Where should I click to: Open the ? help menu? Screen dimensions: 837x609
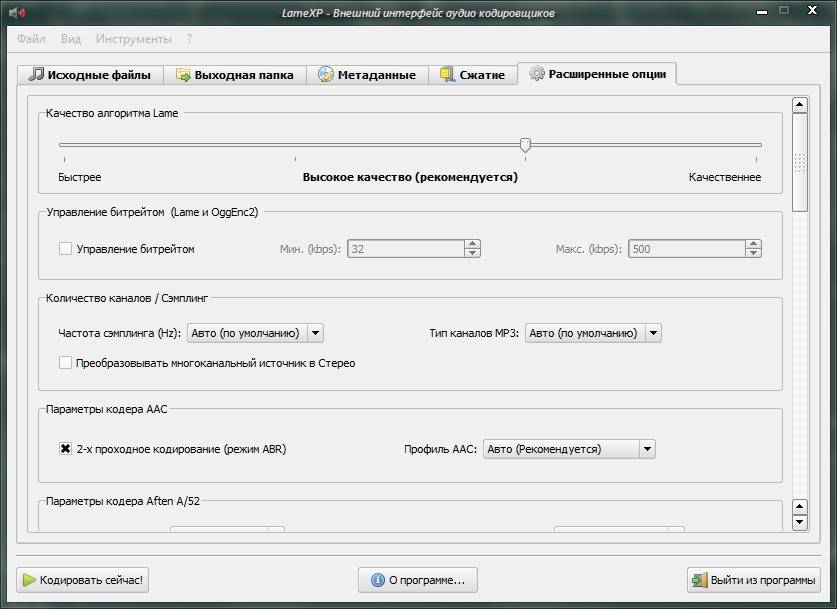(x=189, y=39)
